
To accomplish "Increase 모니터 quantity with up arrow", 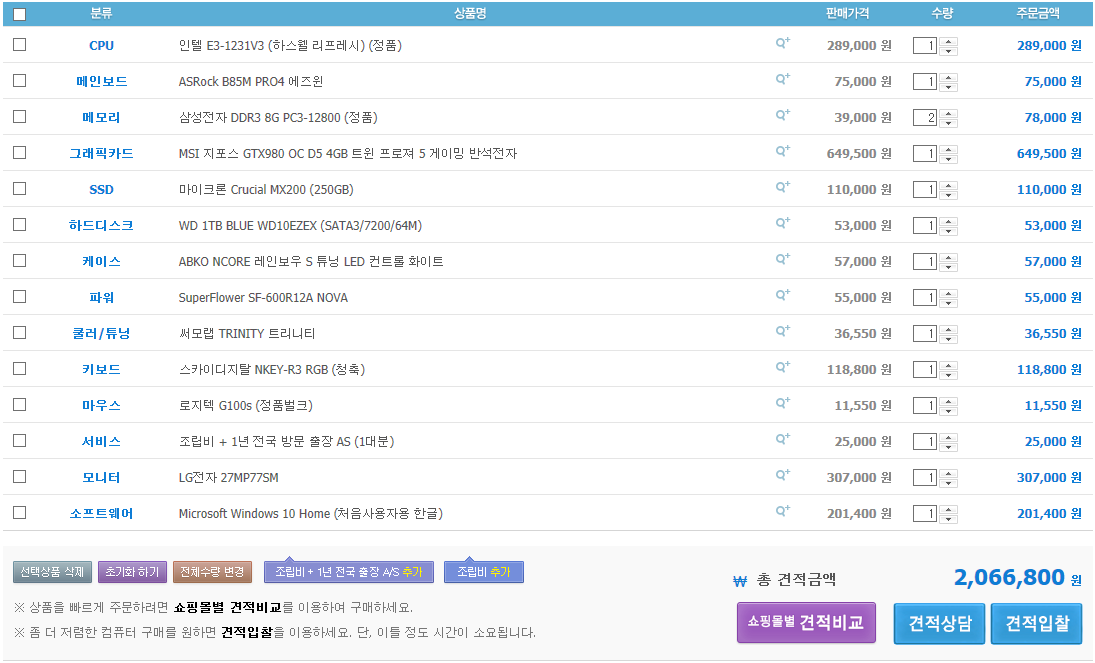I will click(948, 473).
